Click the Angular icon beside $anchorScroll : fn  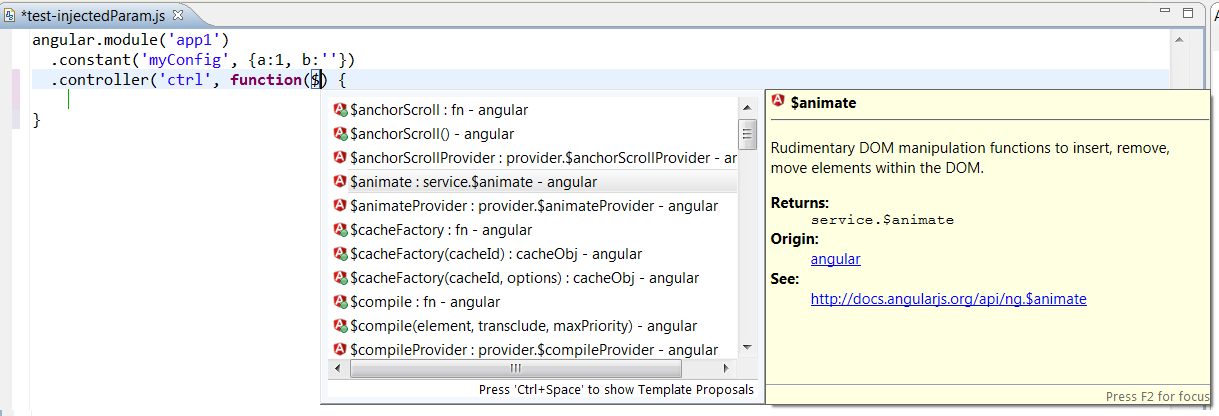coord(340,110)
